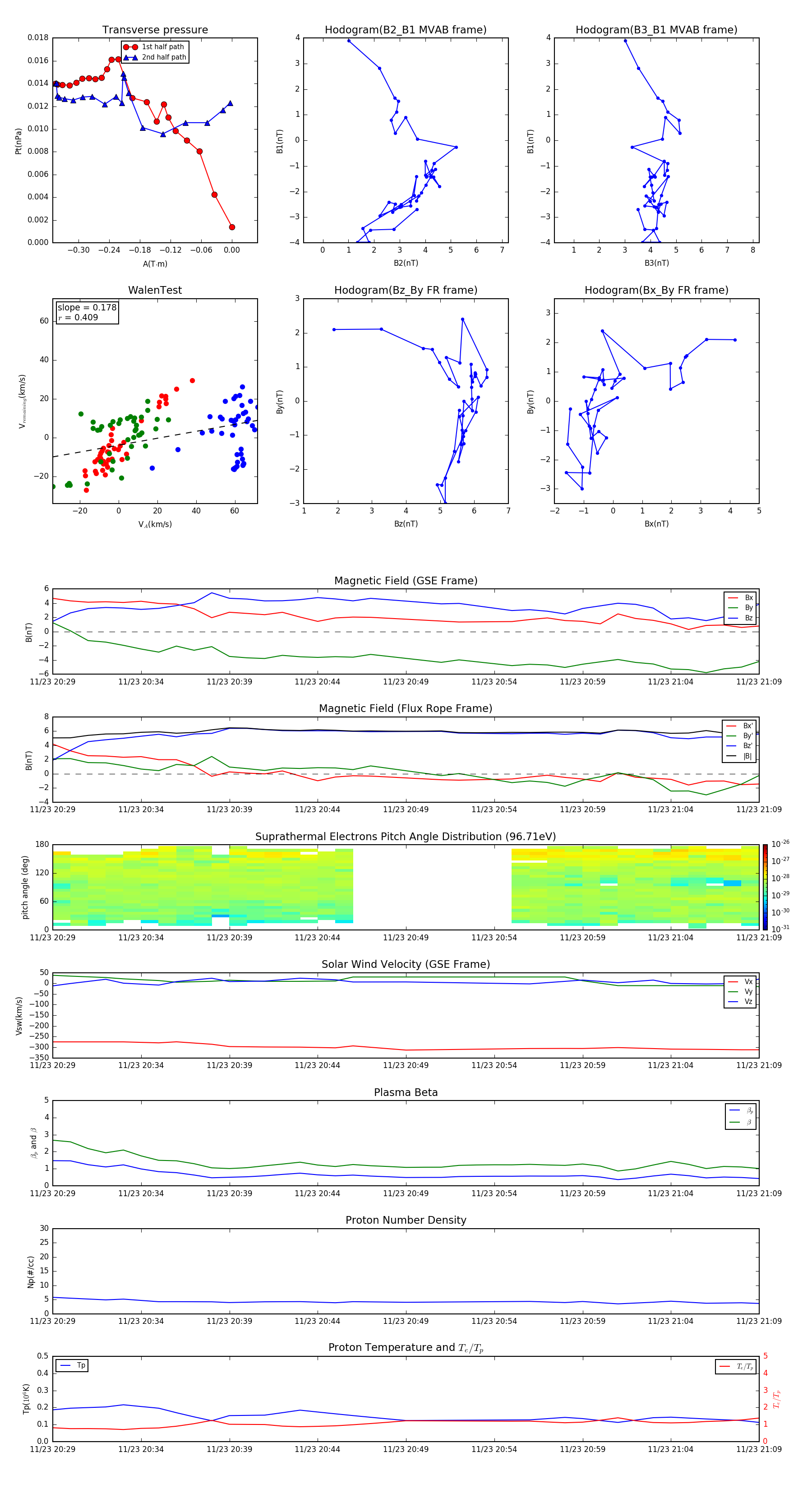Click the βp legend entry in Plasma Beta

coord(741,1110)
